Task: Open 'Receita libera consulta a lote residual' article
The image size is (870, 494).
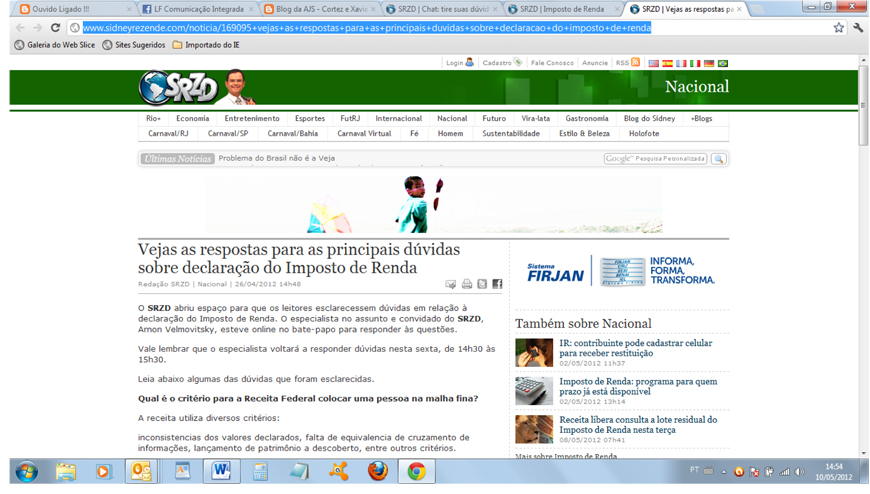Action: pos(638,425)
